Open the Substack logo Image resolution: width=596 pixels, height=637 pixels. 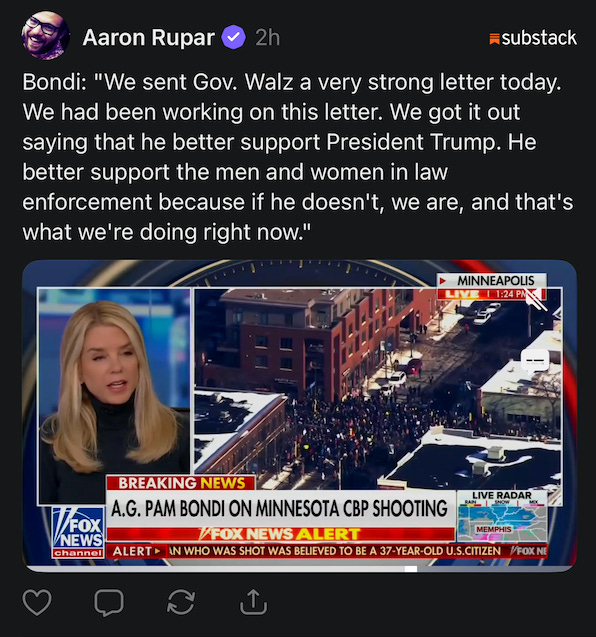[533, 38]
